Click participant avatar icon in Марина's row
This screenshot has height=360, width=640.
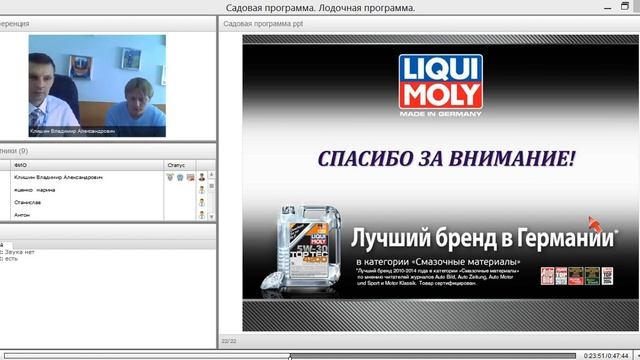[202, 190]
